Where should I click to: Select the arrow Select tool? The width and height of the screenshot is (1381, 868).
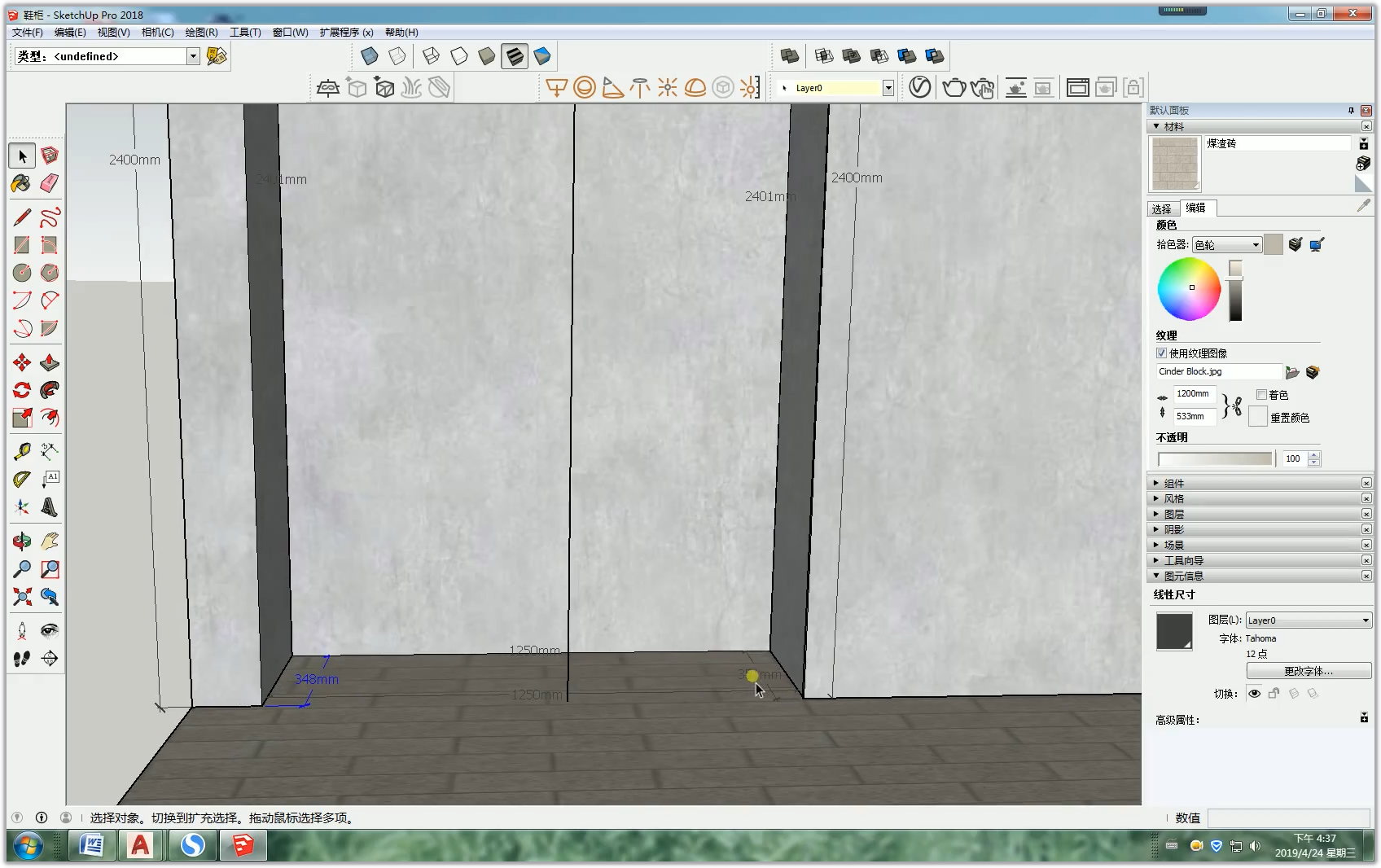[22, 156]
